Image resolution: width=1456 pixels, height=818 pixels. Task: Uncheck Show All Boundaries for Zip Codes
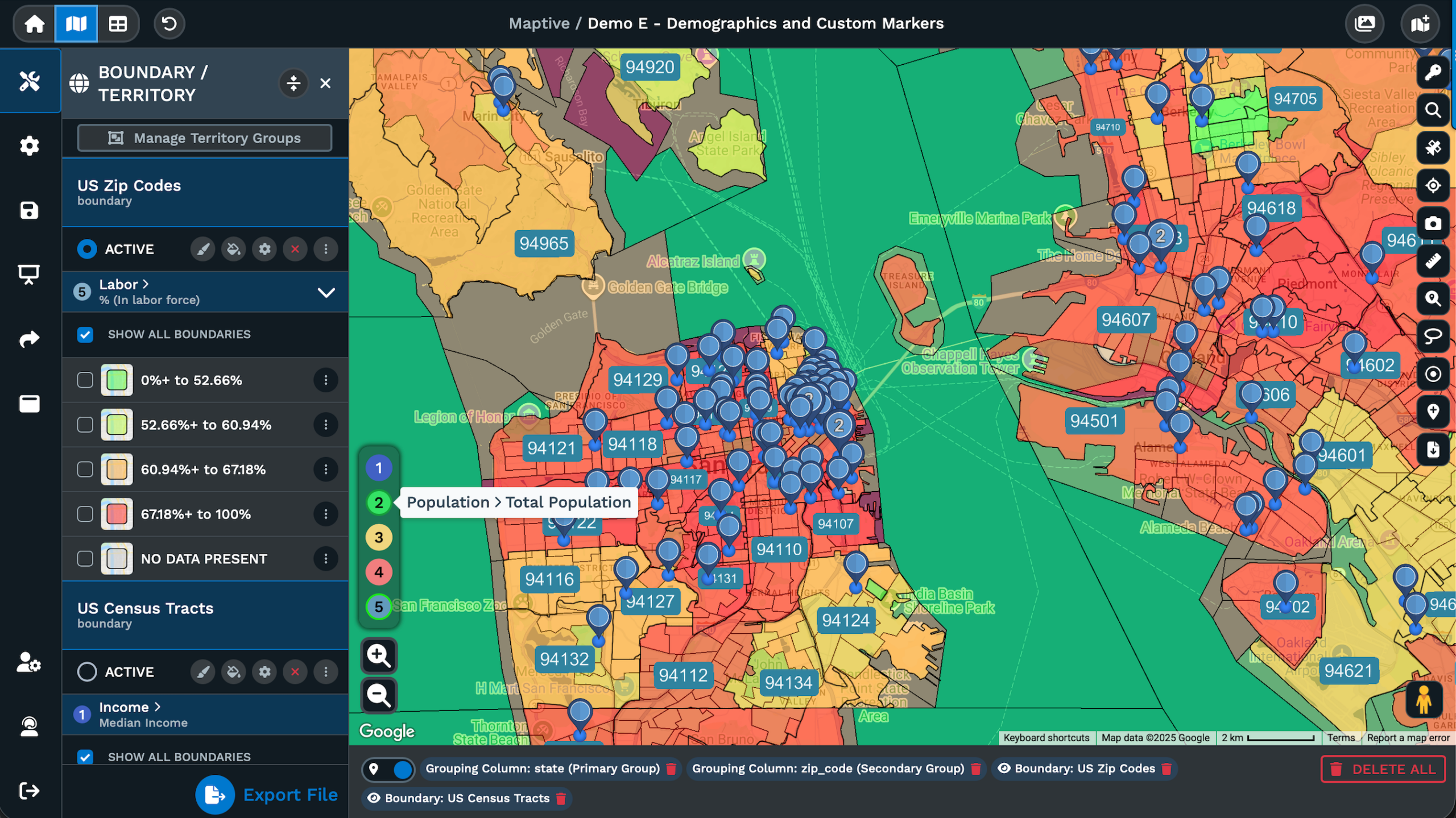(85, 334)
